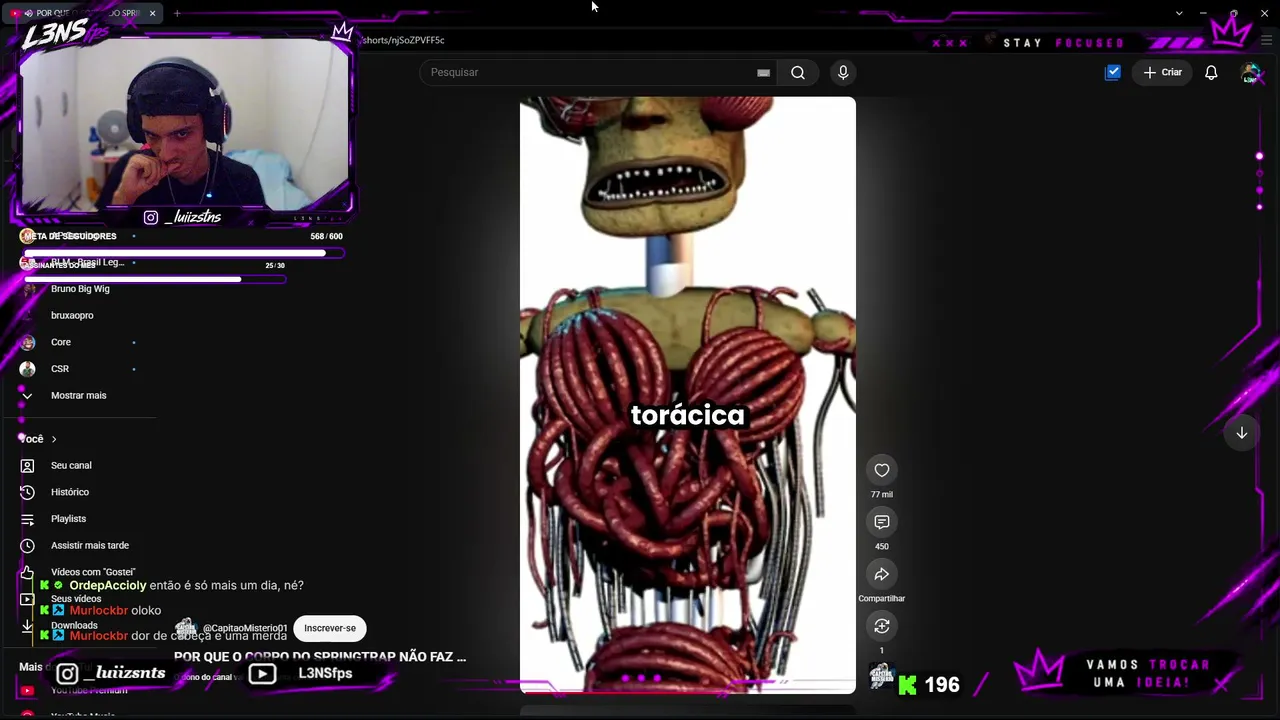This screenshot has width=1280, height=720.
Task: Subscribe with the Inscrever-se button
Action: click(330, 628)
